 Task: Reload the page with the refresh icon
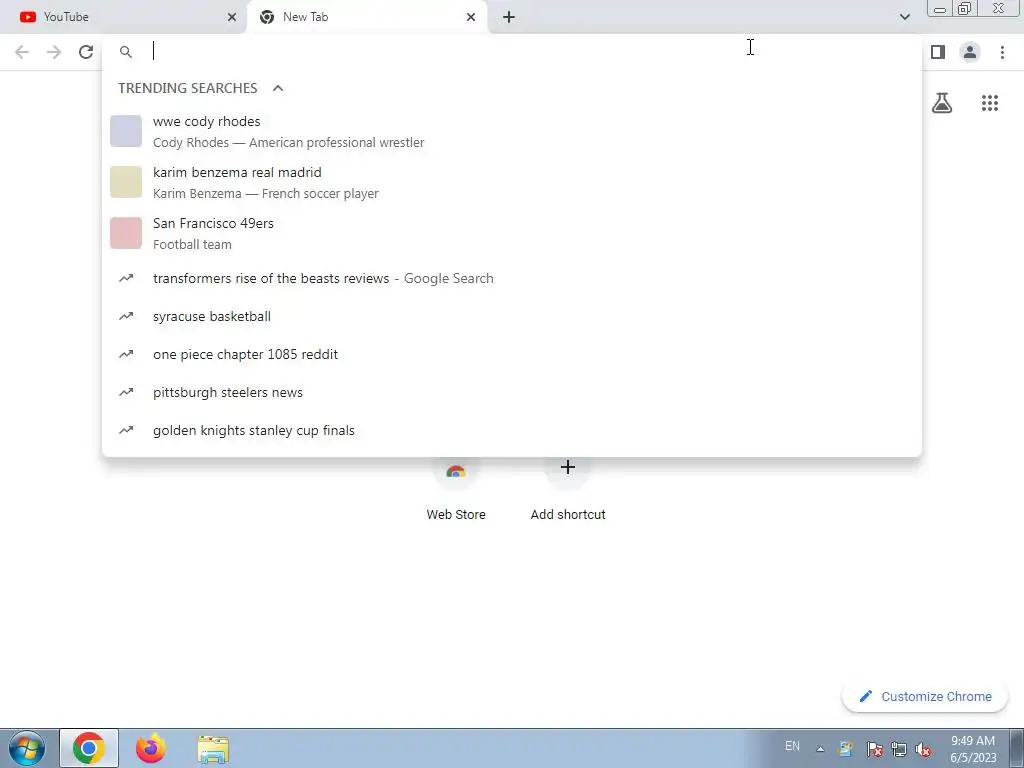point(86,52)
